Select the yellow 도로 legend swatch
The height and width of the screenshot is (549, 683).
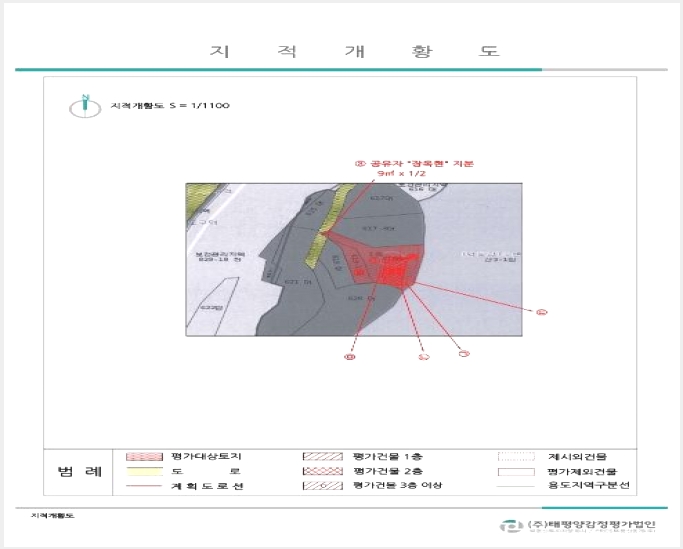point(144,471)
